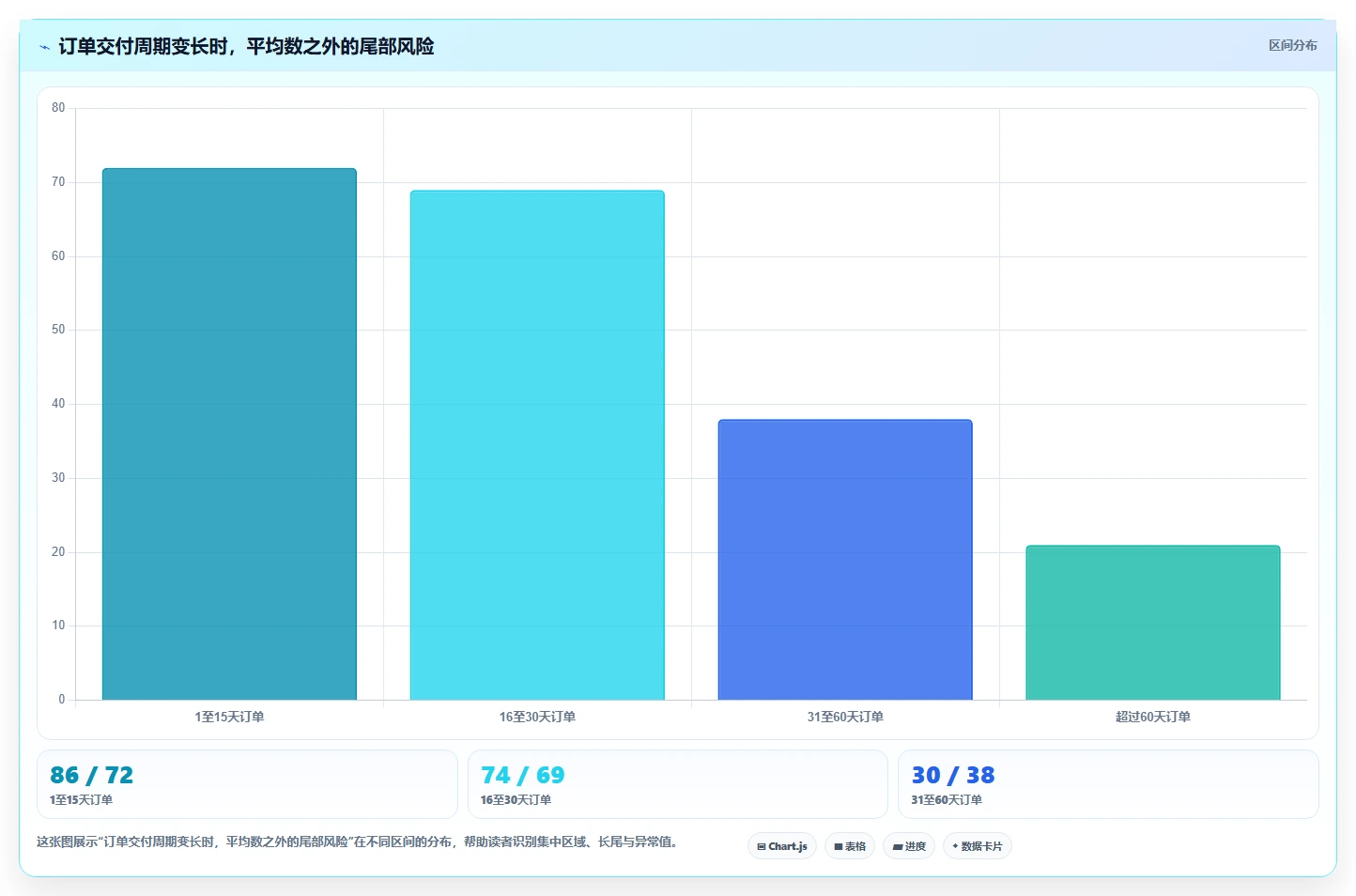This screenshot has height=896, width=1356.
Task: Click the 区间分布 label in the header
Action: pos(1292,45)
